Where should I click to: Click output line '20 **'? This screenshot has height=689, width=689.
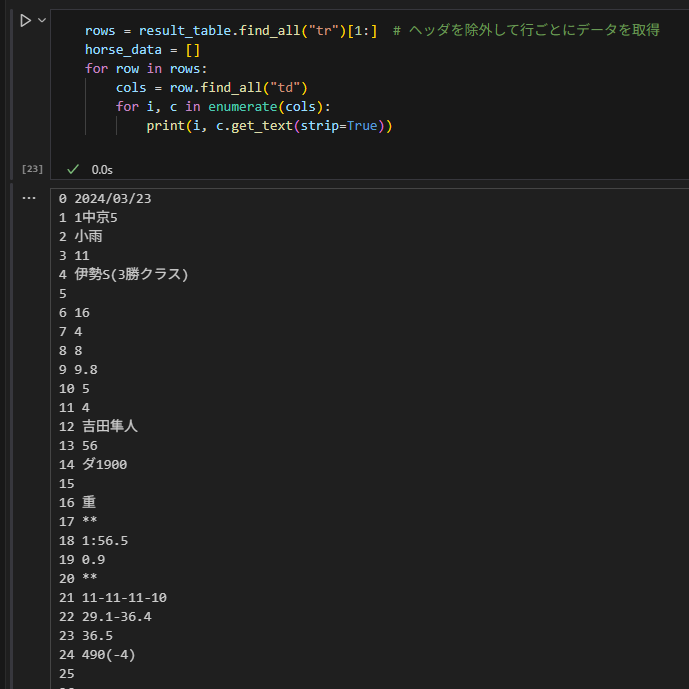[x=78, y=578]
